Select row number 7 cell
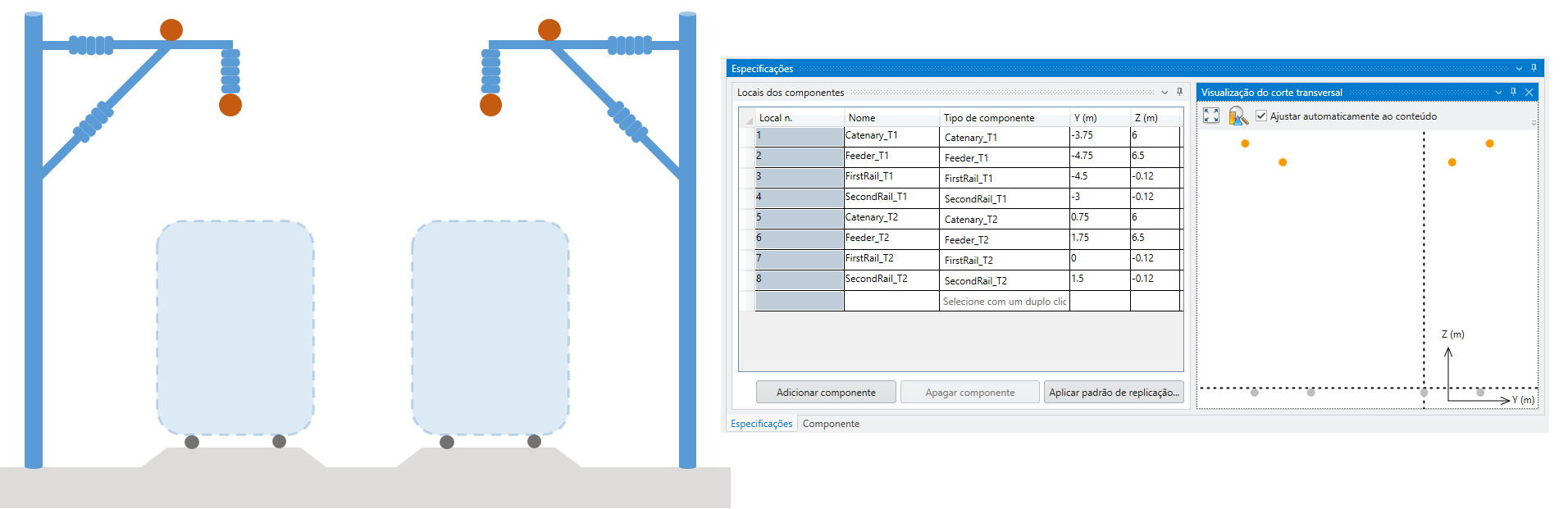Screen dimensions: 1568x509 (x=800, y=260)
